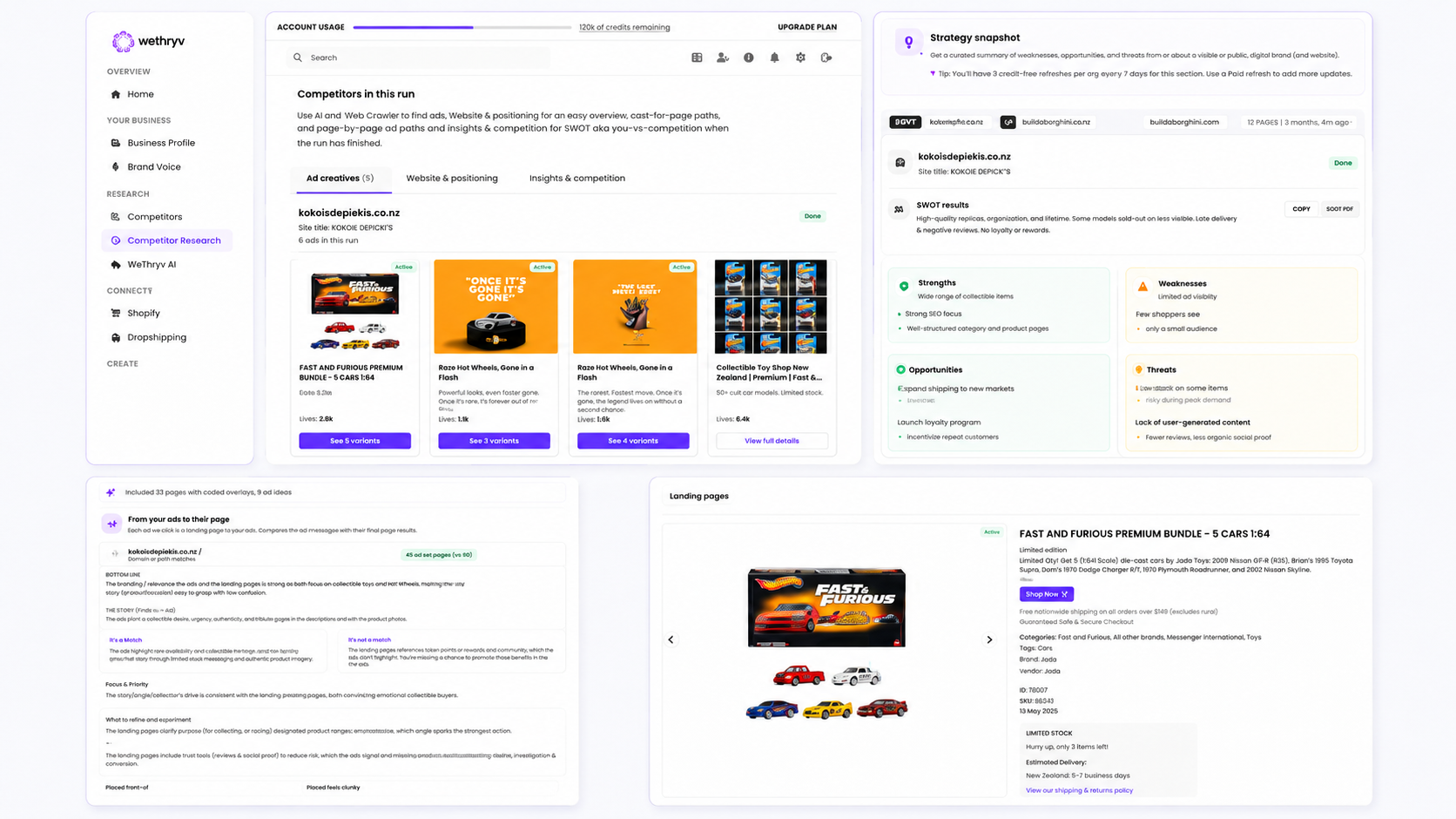Click the Business Profile sidebar icon
This screenshot has height=819, width=1456.
click(x=116, y=143)
